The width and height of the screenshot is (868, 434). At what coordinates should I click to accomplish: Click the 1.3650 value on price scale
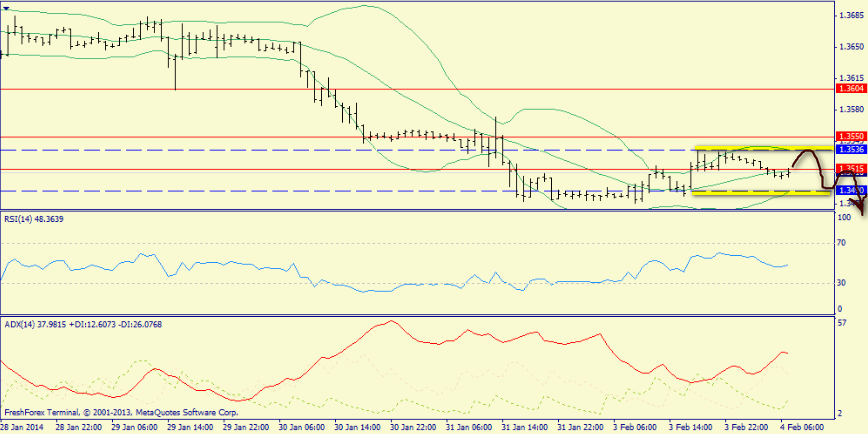[851, 46]
